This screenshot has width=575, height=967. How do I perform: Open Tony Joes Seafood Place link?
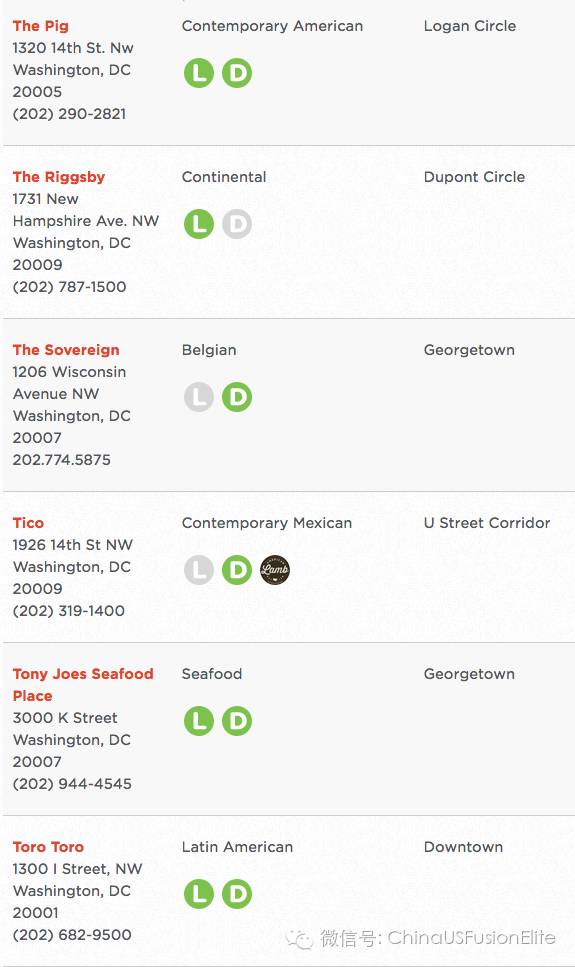click(x=83, y=685)
